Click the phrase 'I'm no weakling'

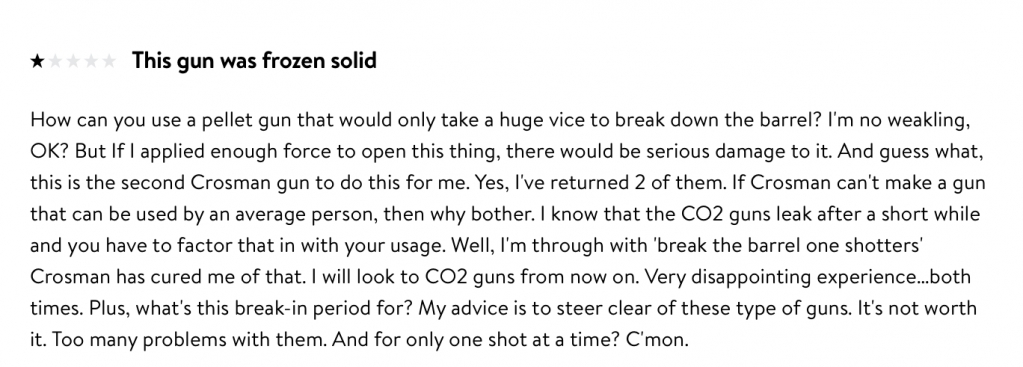click(895, 121)
